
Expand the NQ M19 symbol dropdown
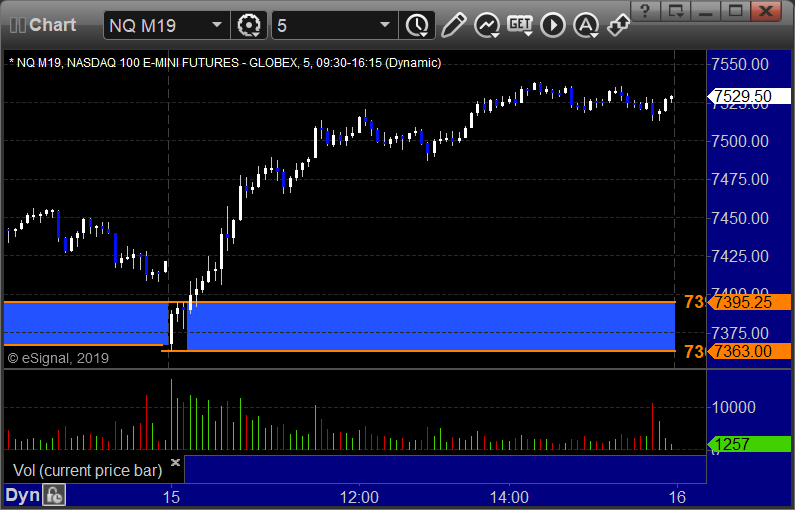pyautogui.click(x=216, y=25)
